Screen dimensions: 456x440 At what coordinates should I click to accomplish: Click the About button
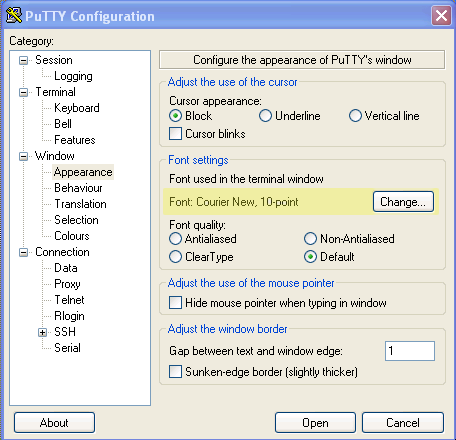tap(54, 423)
